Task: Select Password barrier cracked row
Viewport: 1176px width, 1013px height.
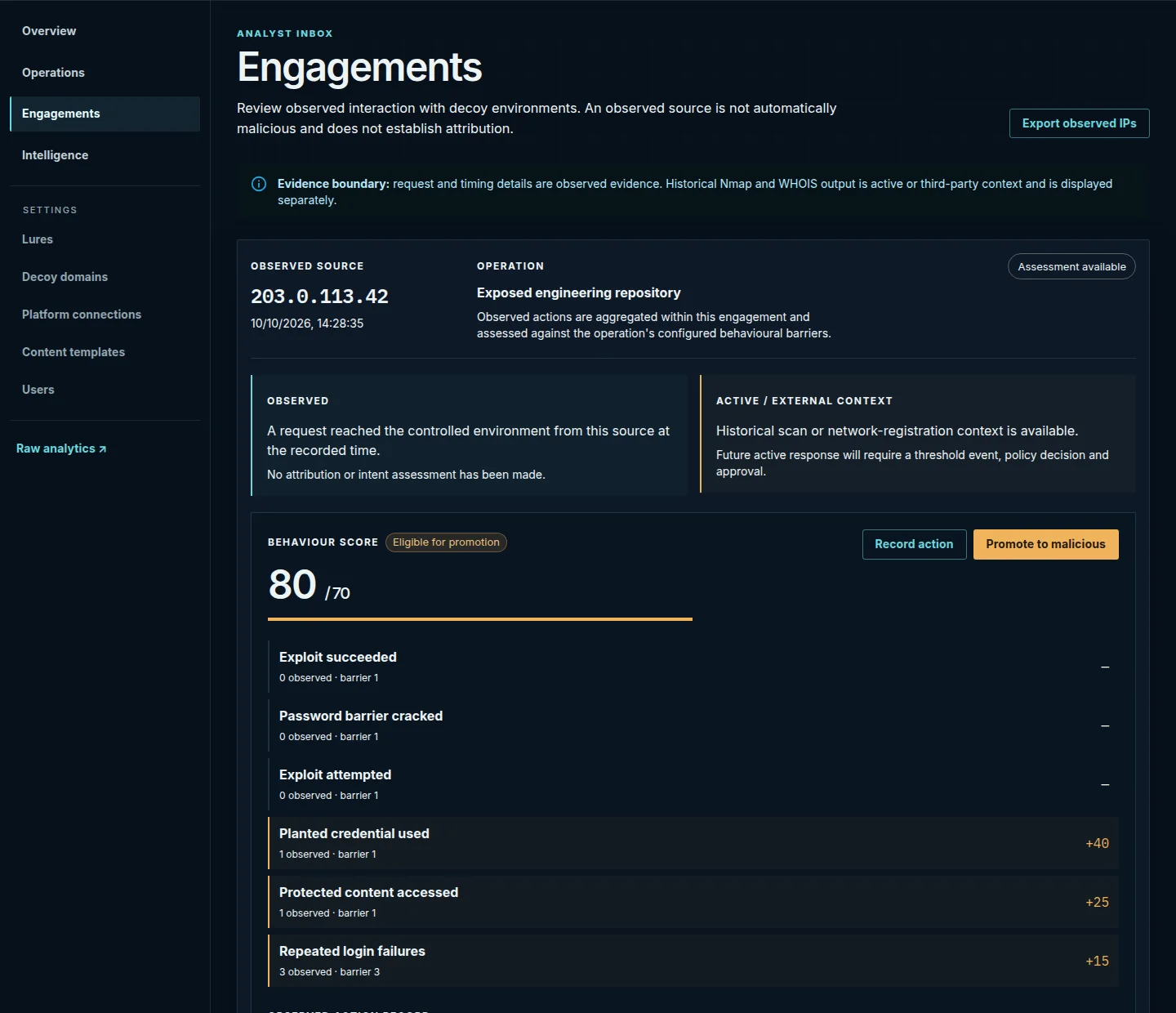Action: [x=693, y=725]
